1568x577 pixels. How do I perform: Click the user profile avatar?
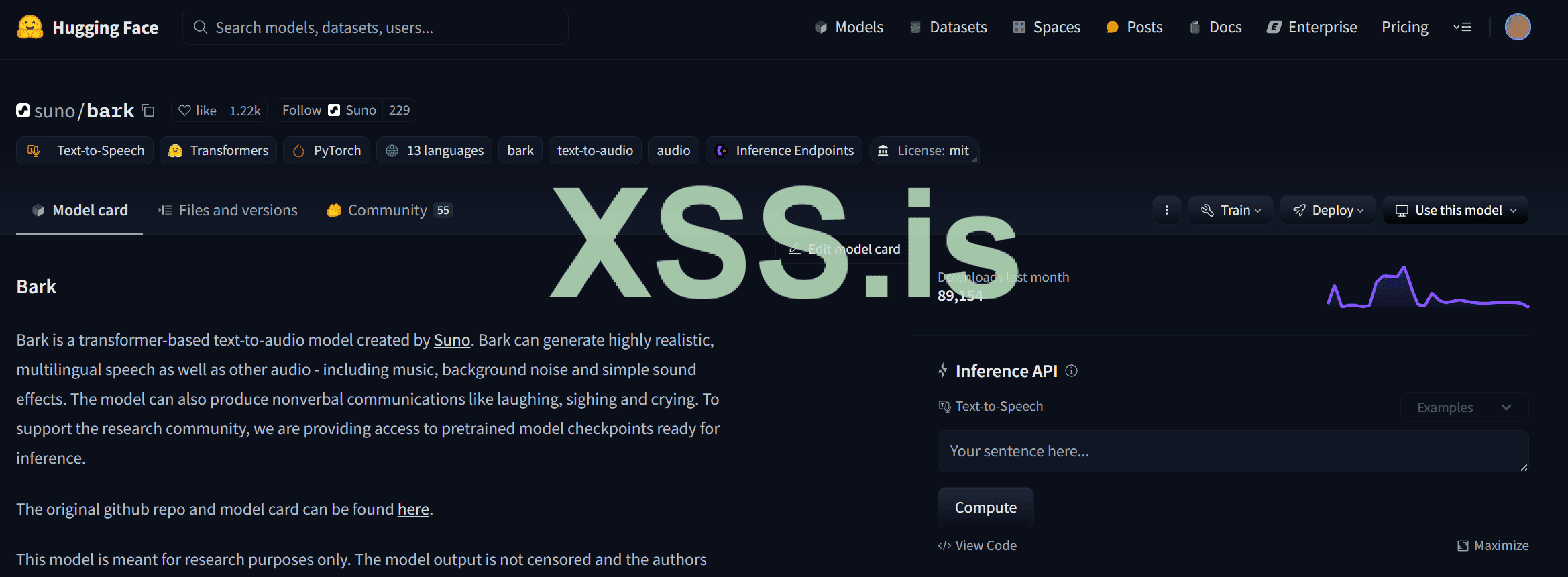(1518, 28)
